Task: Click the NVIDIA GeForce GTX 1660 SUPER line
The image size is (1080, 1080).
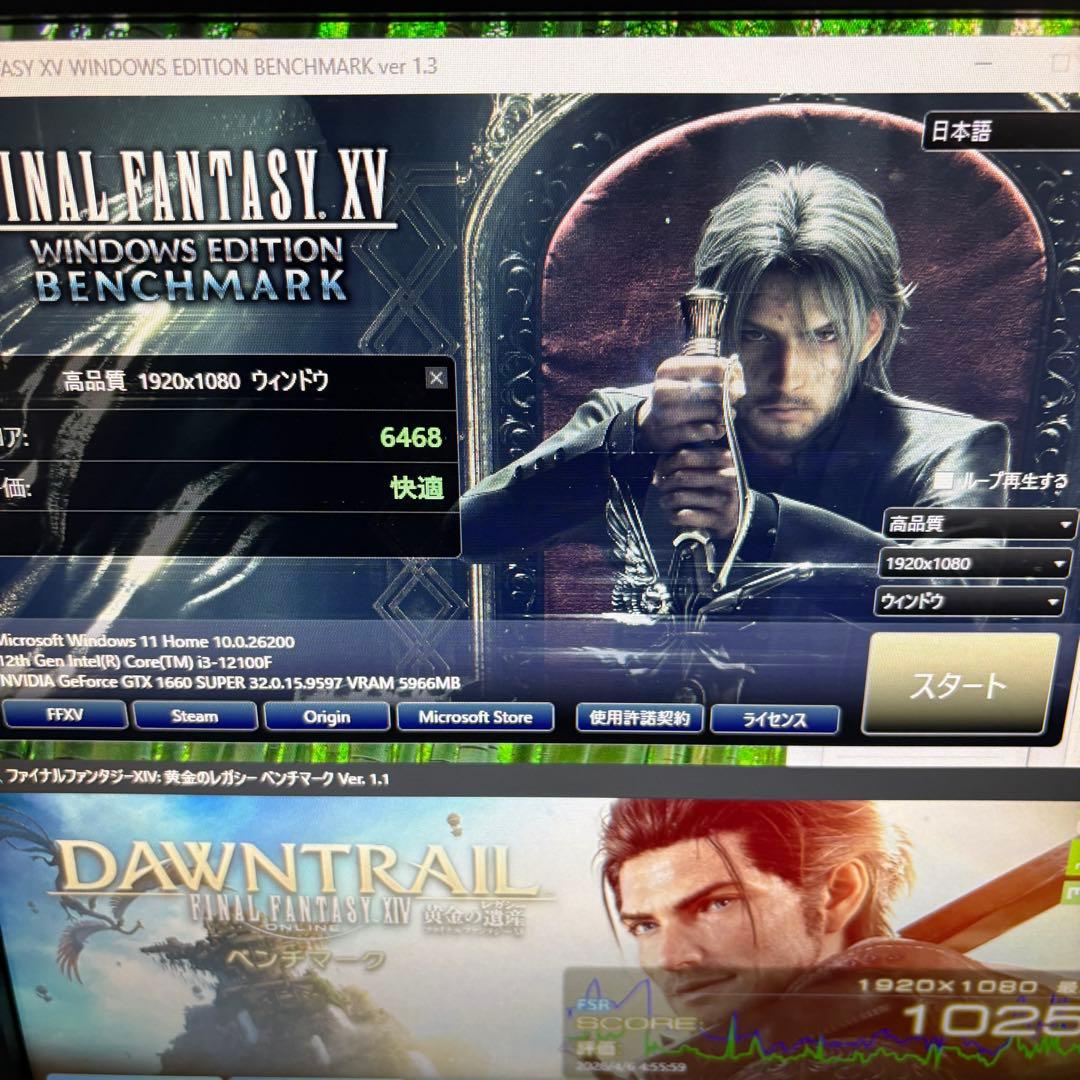Action: click(x=229, y=683)
